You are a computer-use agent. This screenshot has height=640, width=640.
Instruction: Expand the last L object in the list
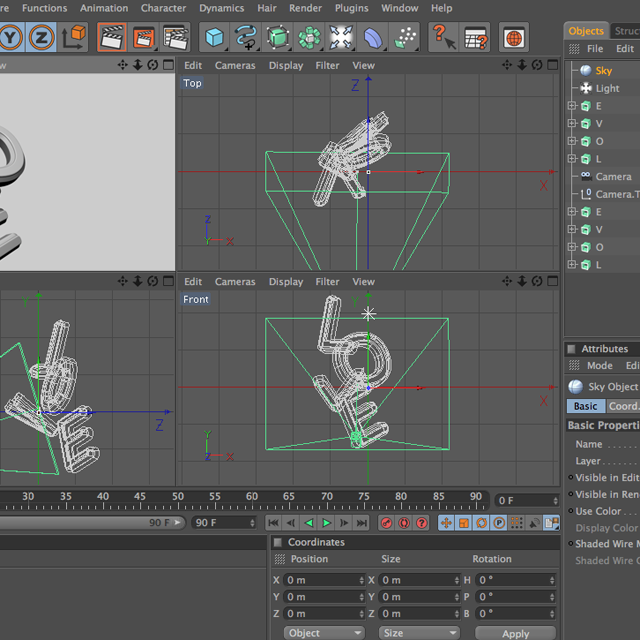(572, 264)
